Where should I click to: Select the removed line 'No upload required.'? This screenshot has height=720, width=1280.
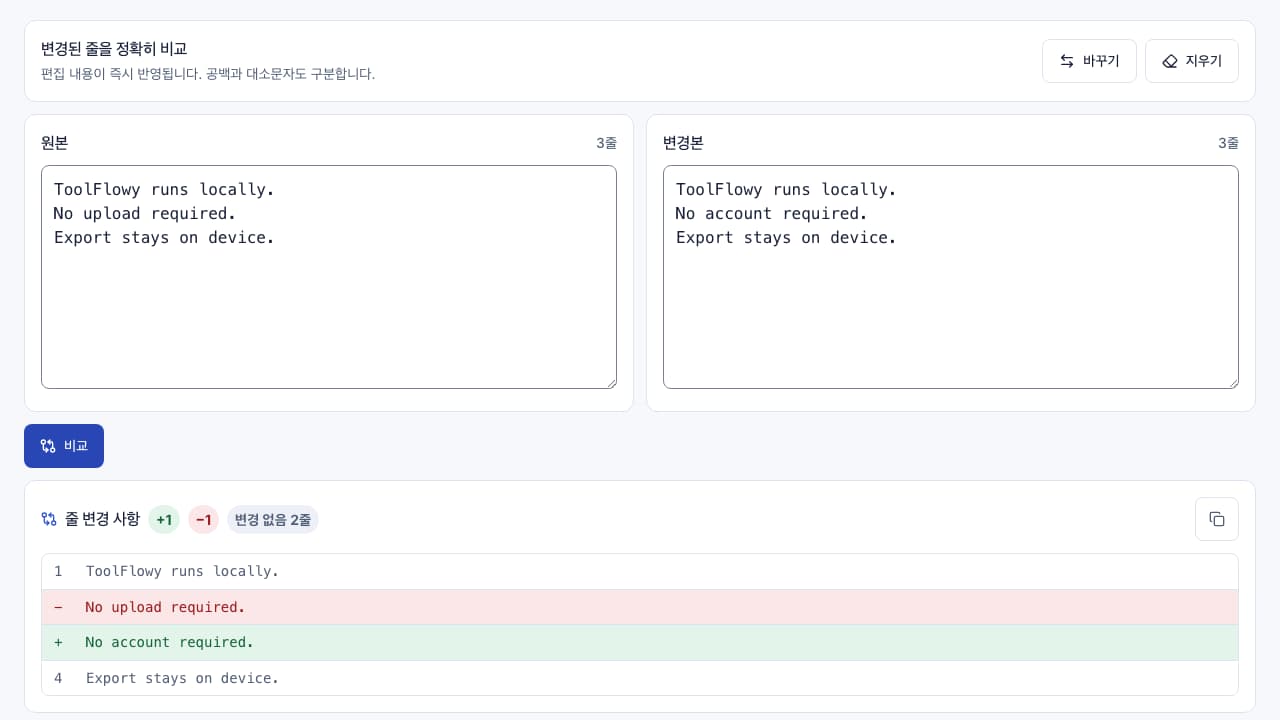click(640, 607)
